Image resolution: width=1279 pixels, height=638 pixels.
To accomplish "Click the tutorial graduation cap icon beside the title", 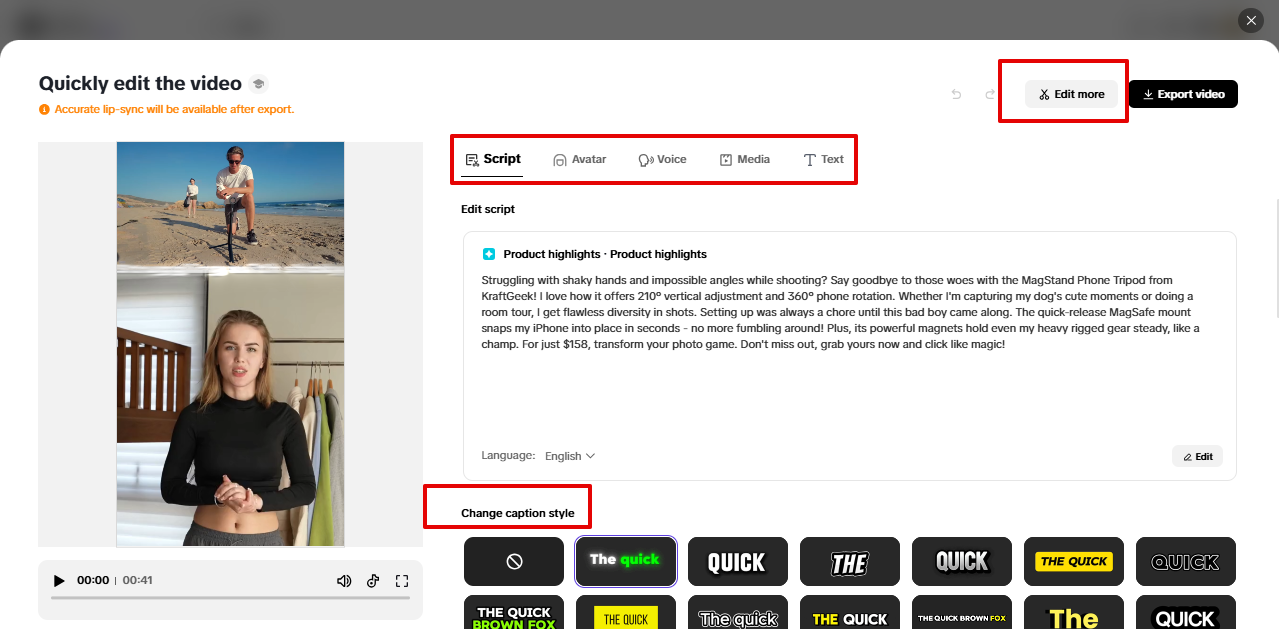I will click(259, 84).
